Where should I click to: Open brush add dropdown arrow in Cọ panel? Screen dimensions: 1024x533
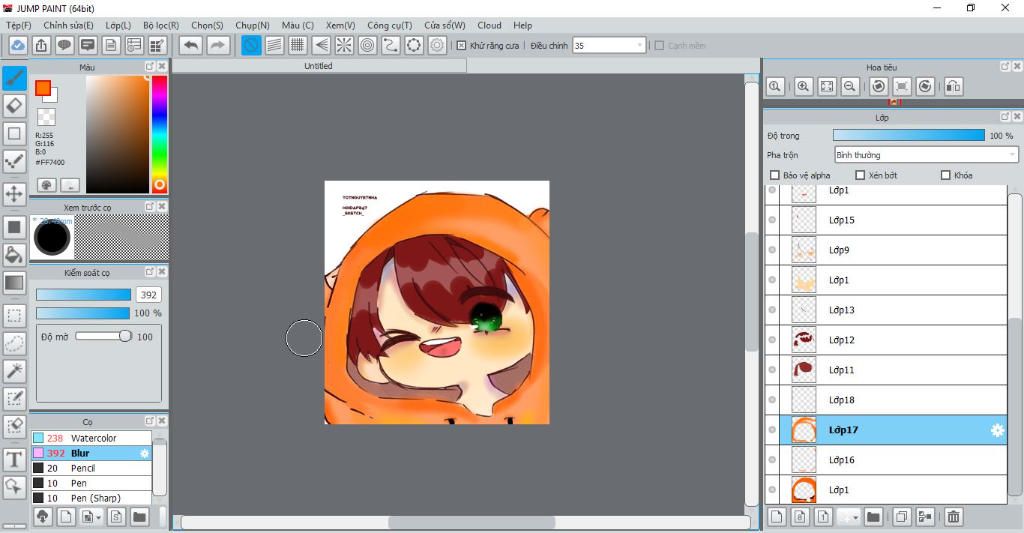(98, 517)
